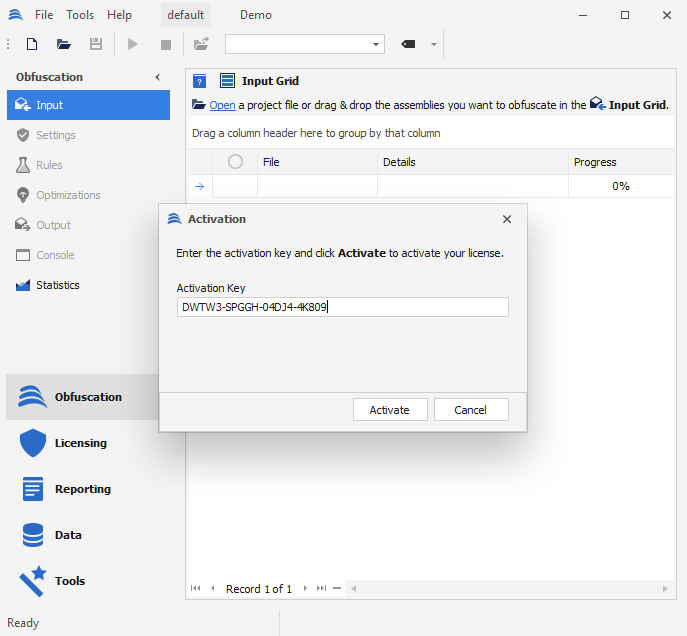The height and width of the screenshot is (636, 687).
Task: Click the Open project folder icon
Action: pyautogui.click(x=64, y=44)
